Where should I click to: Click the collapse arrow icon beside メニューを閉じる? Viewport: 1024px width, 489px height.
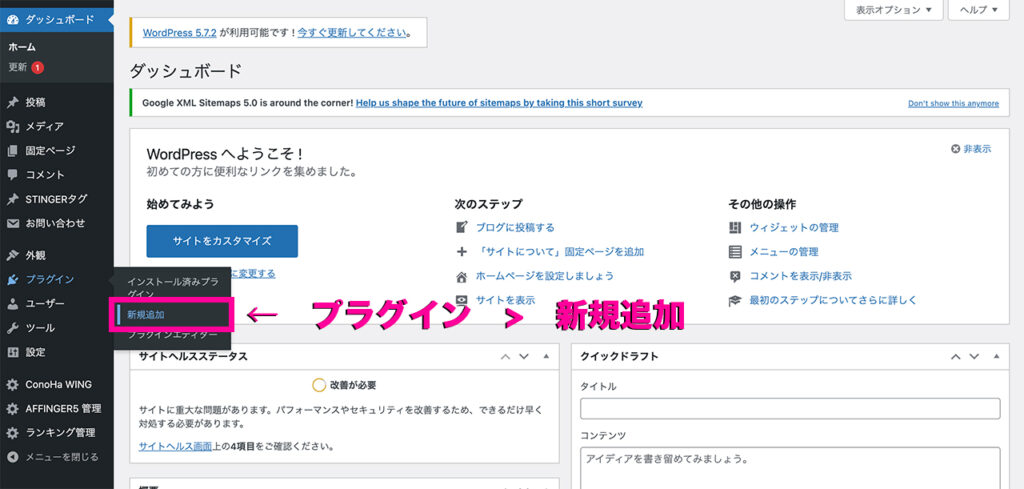click(12, 457)
